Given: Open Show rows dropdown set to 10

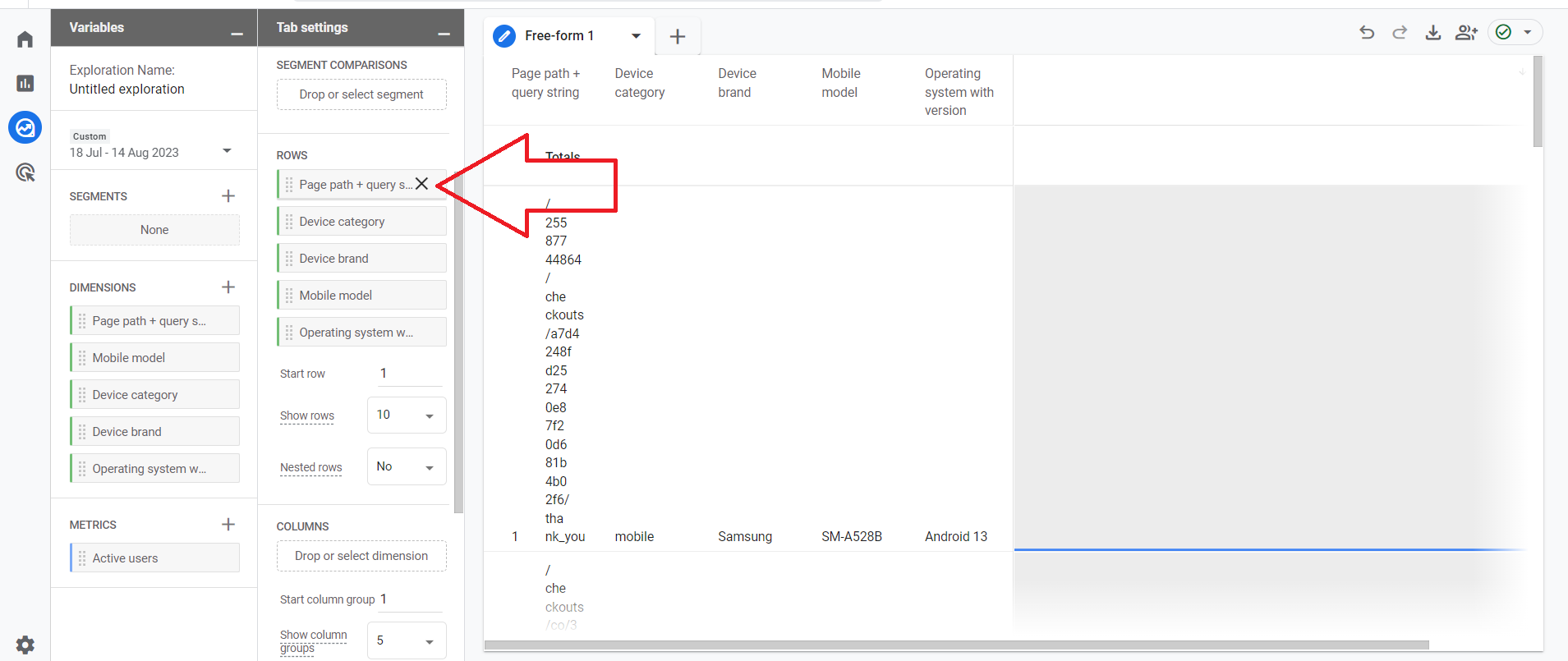Looking at the screenshot, I should click(x=407, y=415).
